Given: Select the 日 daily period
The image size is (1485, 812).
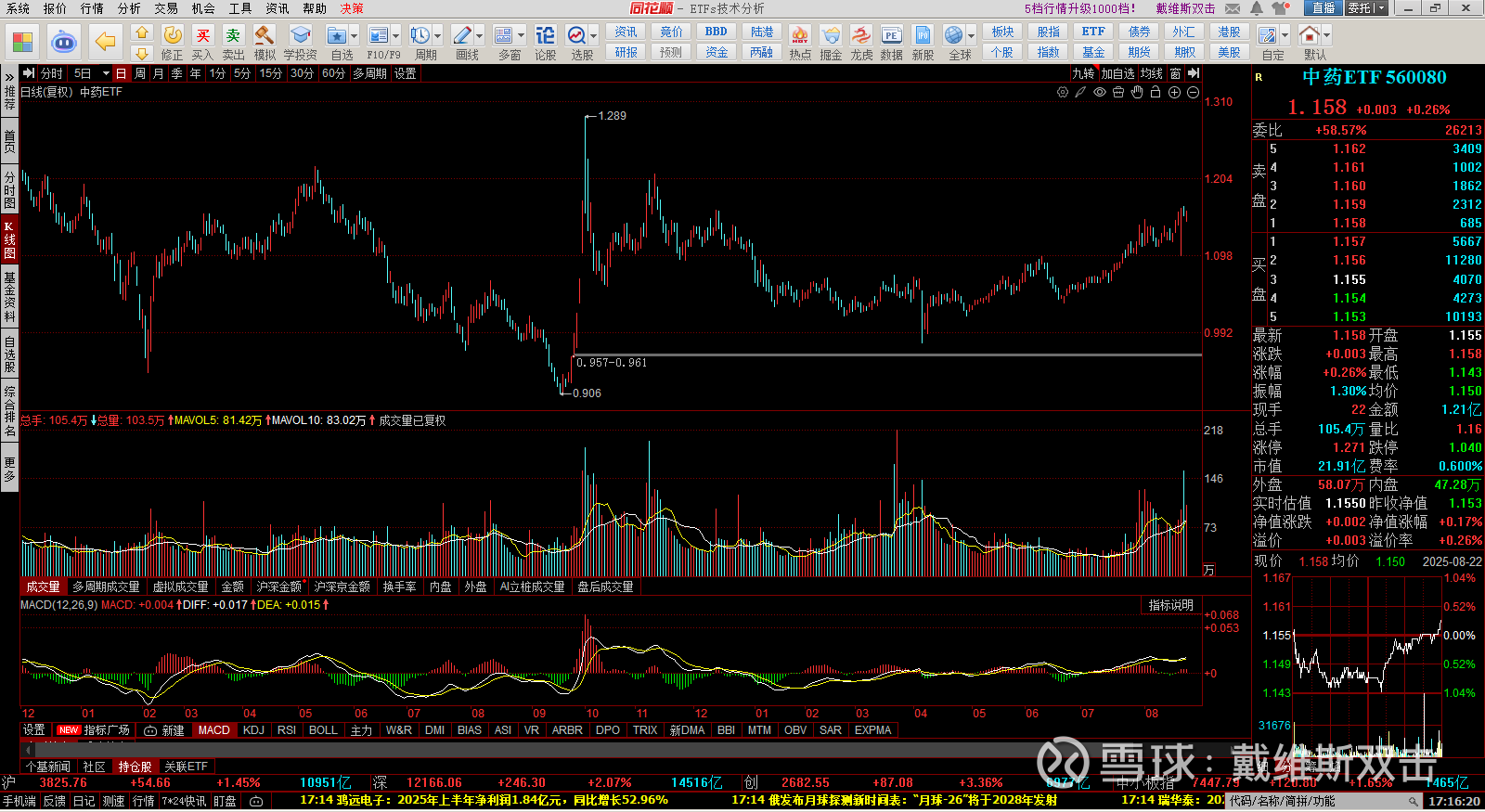Looking at the screenshot, I should click(121, 73).
